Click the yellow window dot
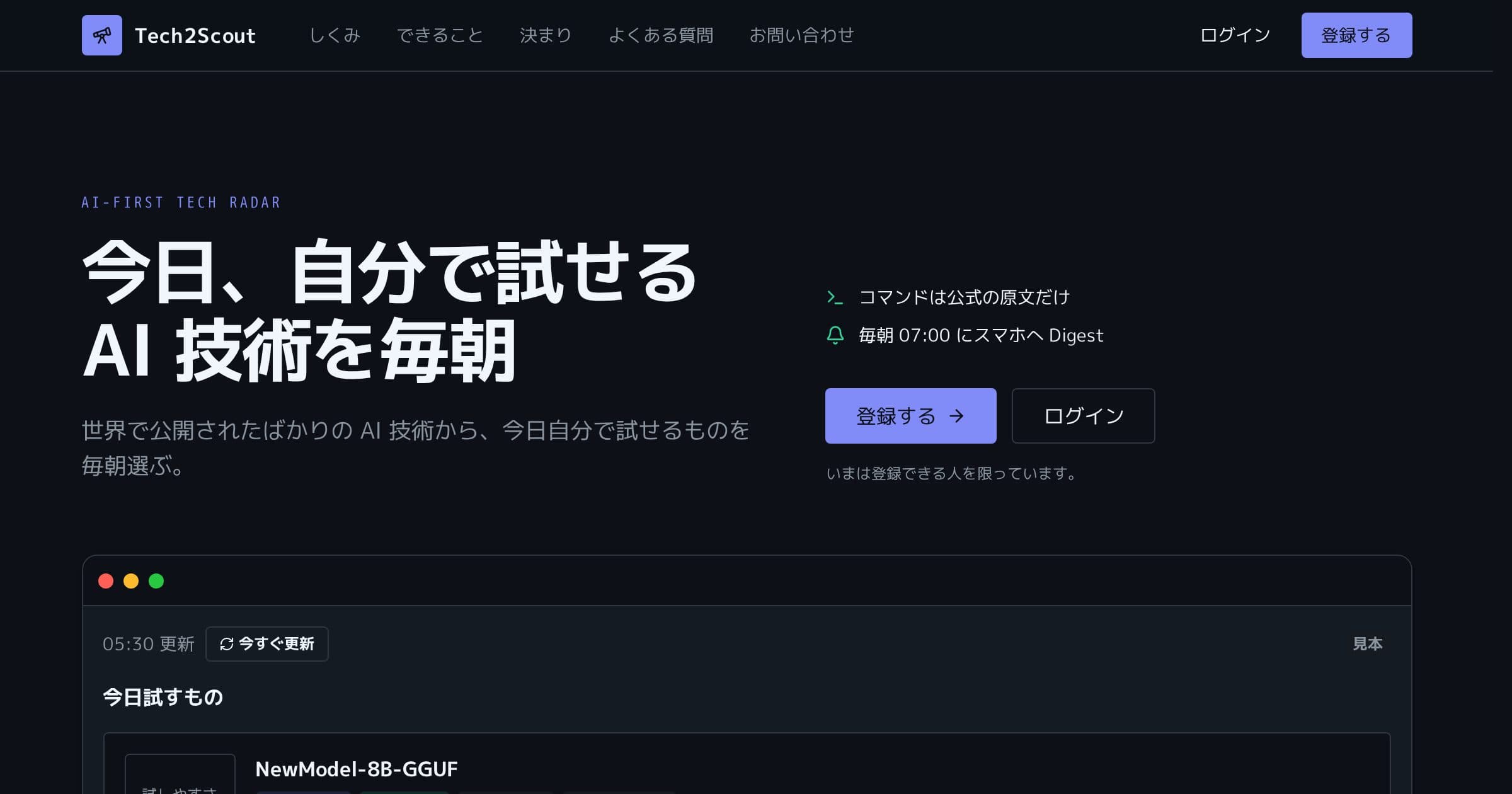 (131, 581)
